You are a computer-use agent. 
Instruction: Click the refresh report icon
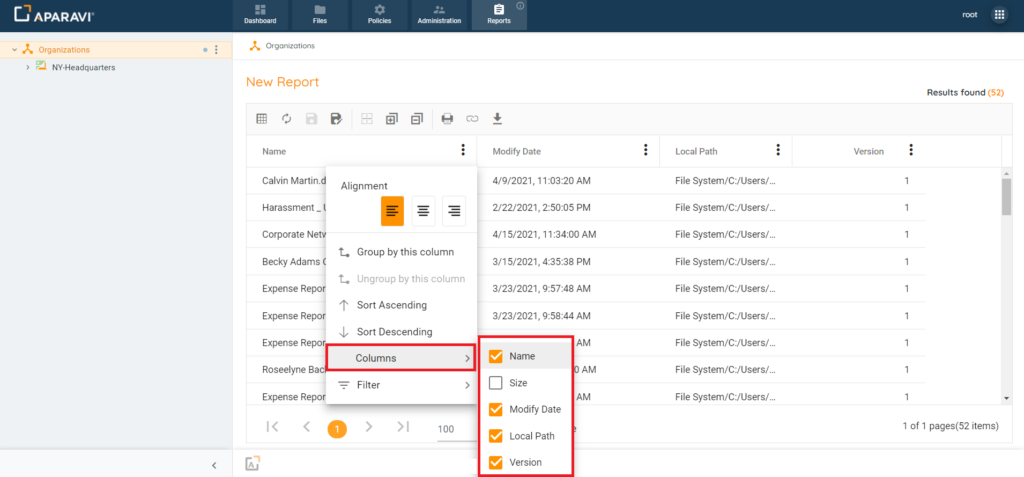[286, 119]
